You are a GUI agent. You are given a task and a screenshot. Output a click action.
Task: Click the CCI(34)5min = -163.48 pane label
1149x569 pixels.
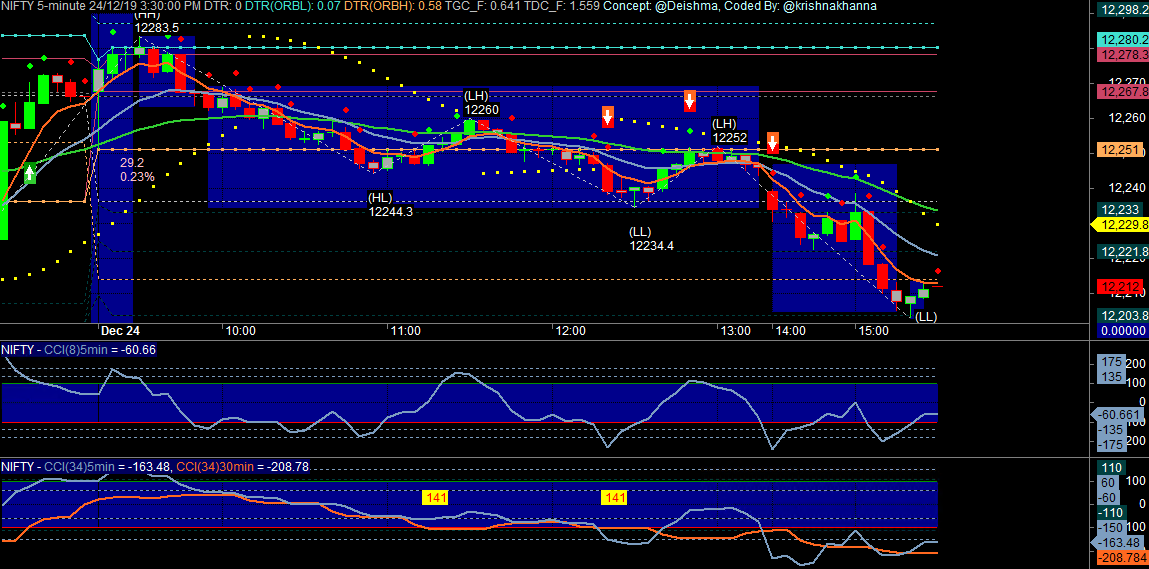(x=107, y=466)
